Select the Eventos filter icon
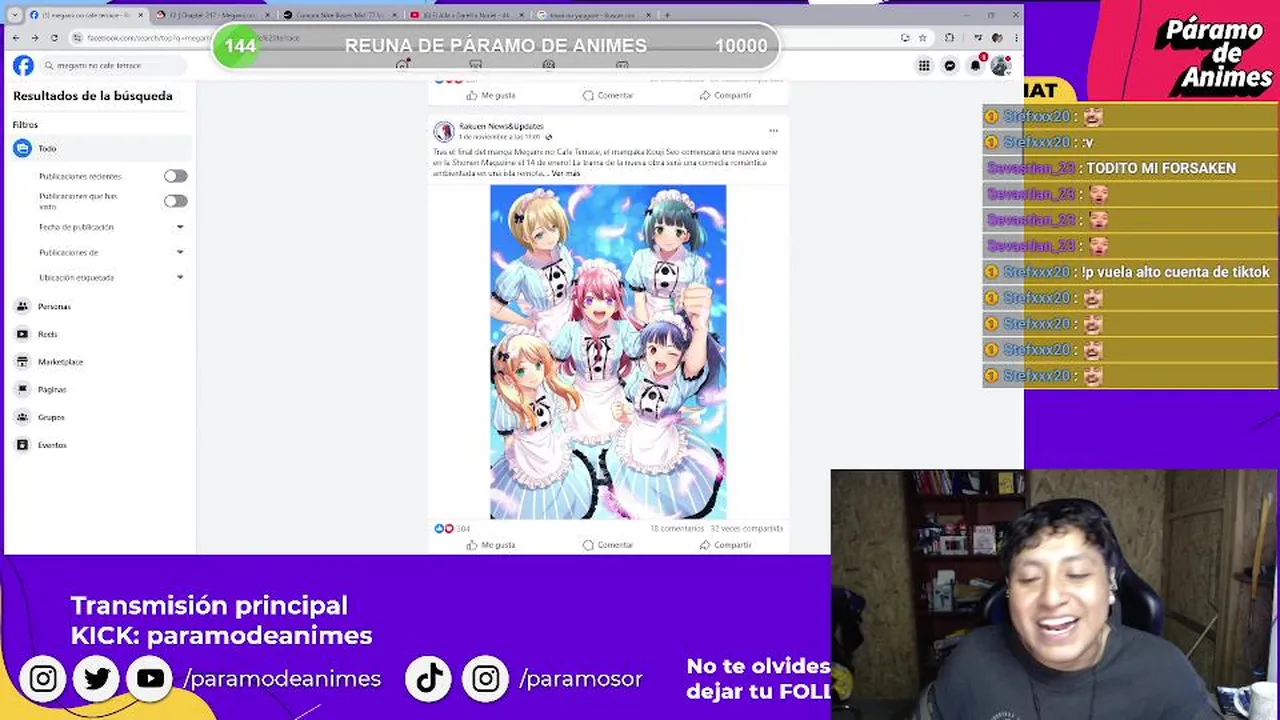 22,445
